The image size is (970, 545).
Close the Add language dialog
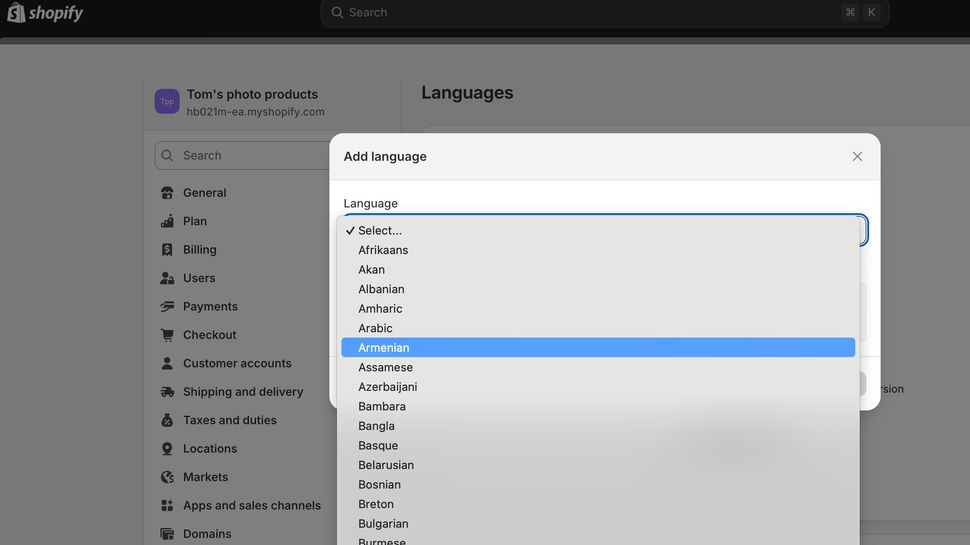click(857, 157)
